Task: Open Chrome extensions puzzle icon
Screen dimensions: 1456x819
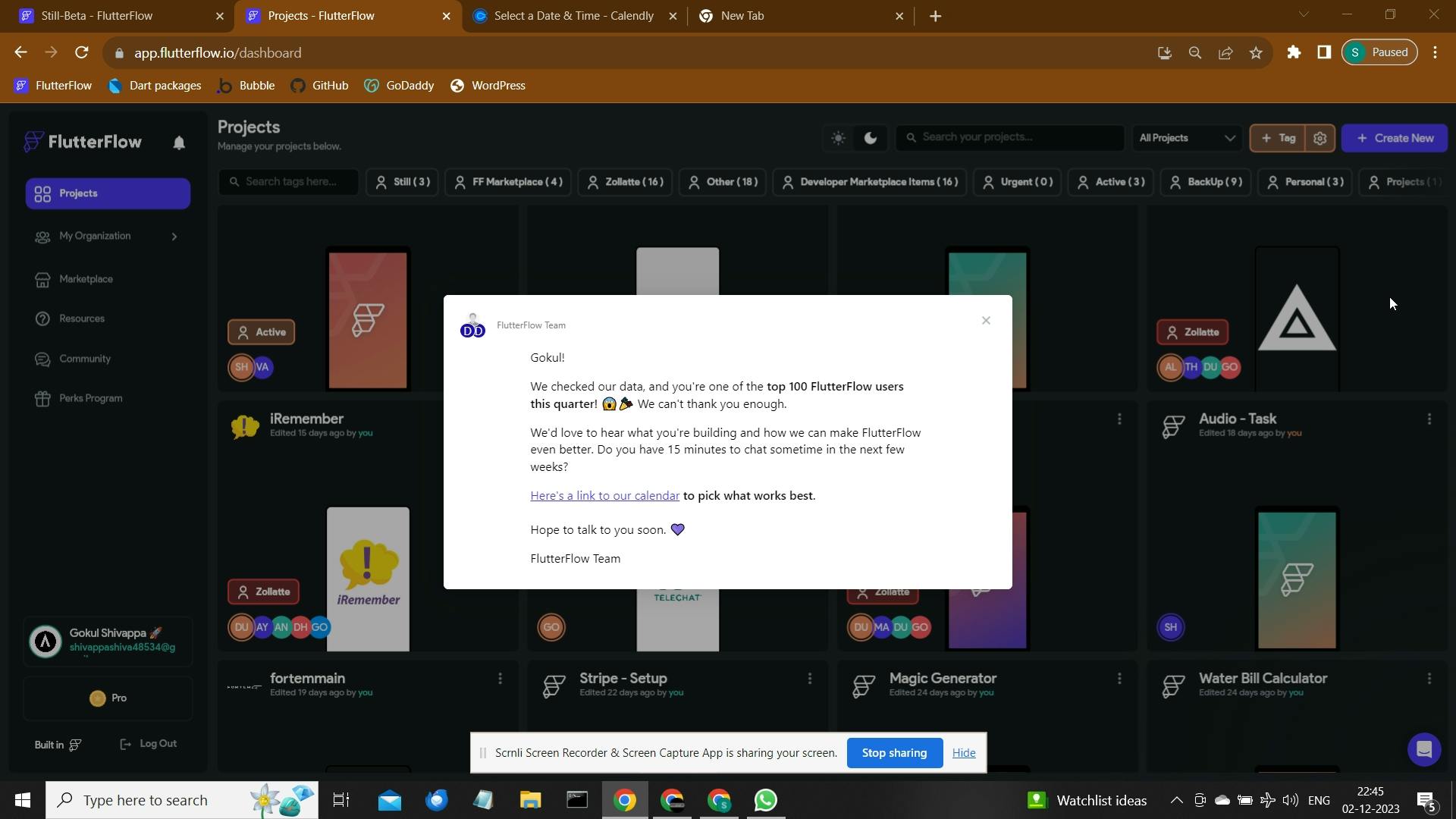Action: point(1294,52)
